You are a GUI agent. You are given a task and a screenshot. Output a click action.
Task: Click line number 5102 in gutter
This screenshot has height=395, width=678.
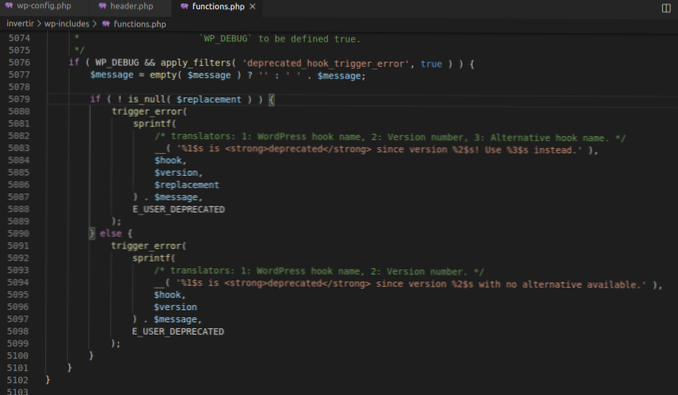[18, 380]
